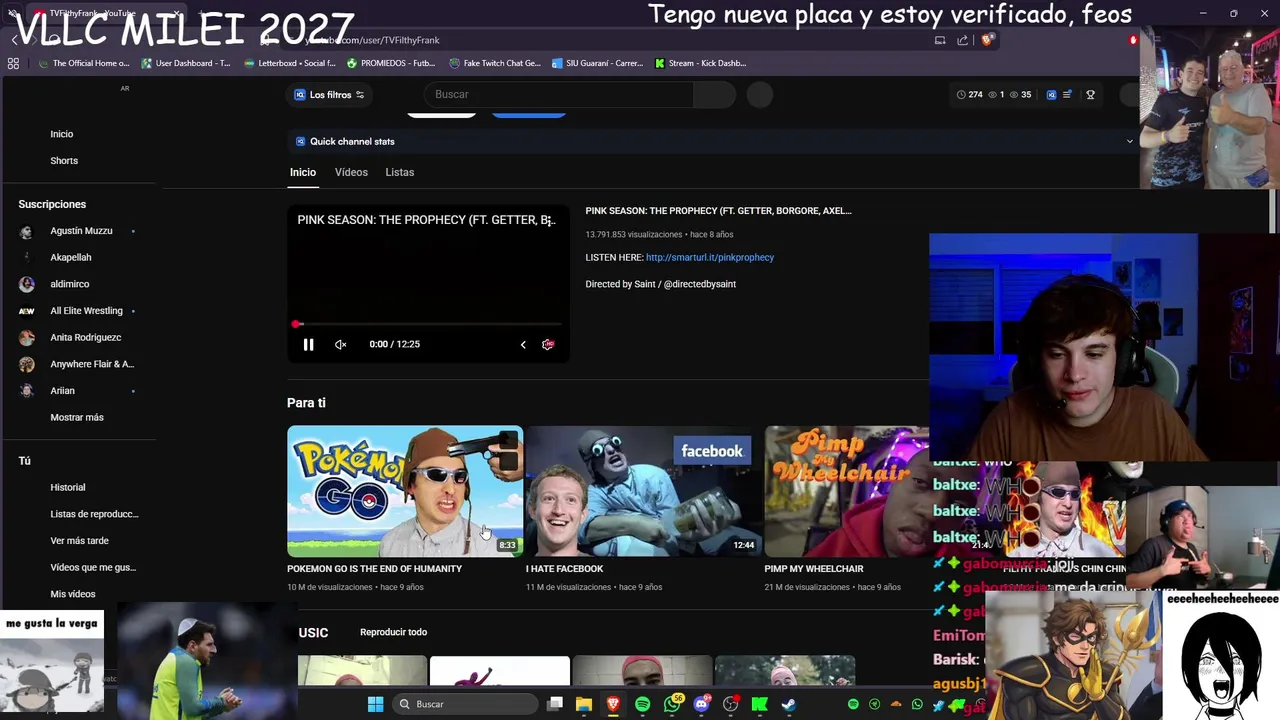Switch to the Listas channel tab
This screenshot has height=720, width=1280.
pos(400,172)
